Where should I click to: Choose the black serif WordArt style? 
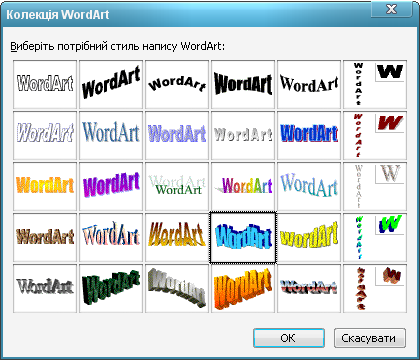309,84
